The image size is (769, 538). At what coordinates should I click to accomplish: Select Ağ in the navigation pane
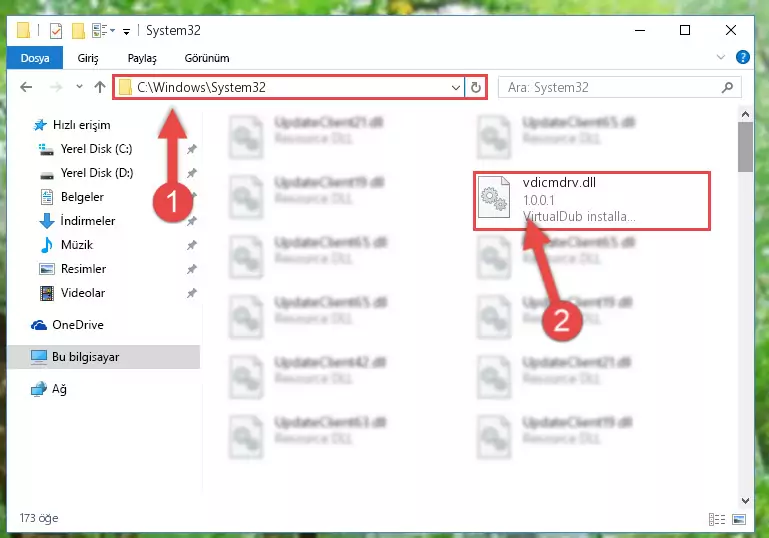(x=59, y=389)
